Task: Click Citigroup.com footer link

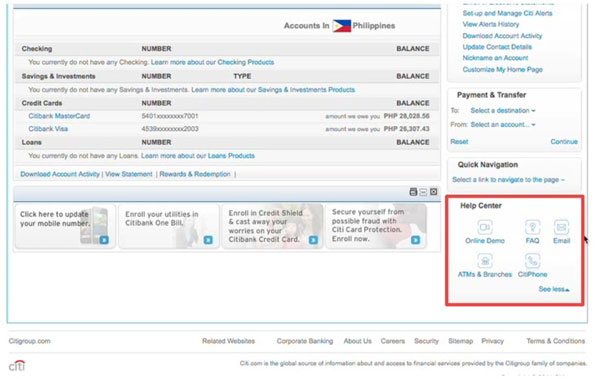Action: pyautogui.click(x=29, y=341)
